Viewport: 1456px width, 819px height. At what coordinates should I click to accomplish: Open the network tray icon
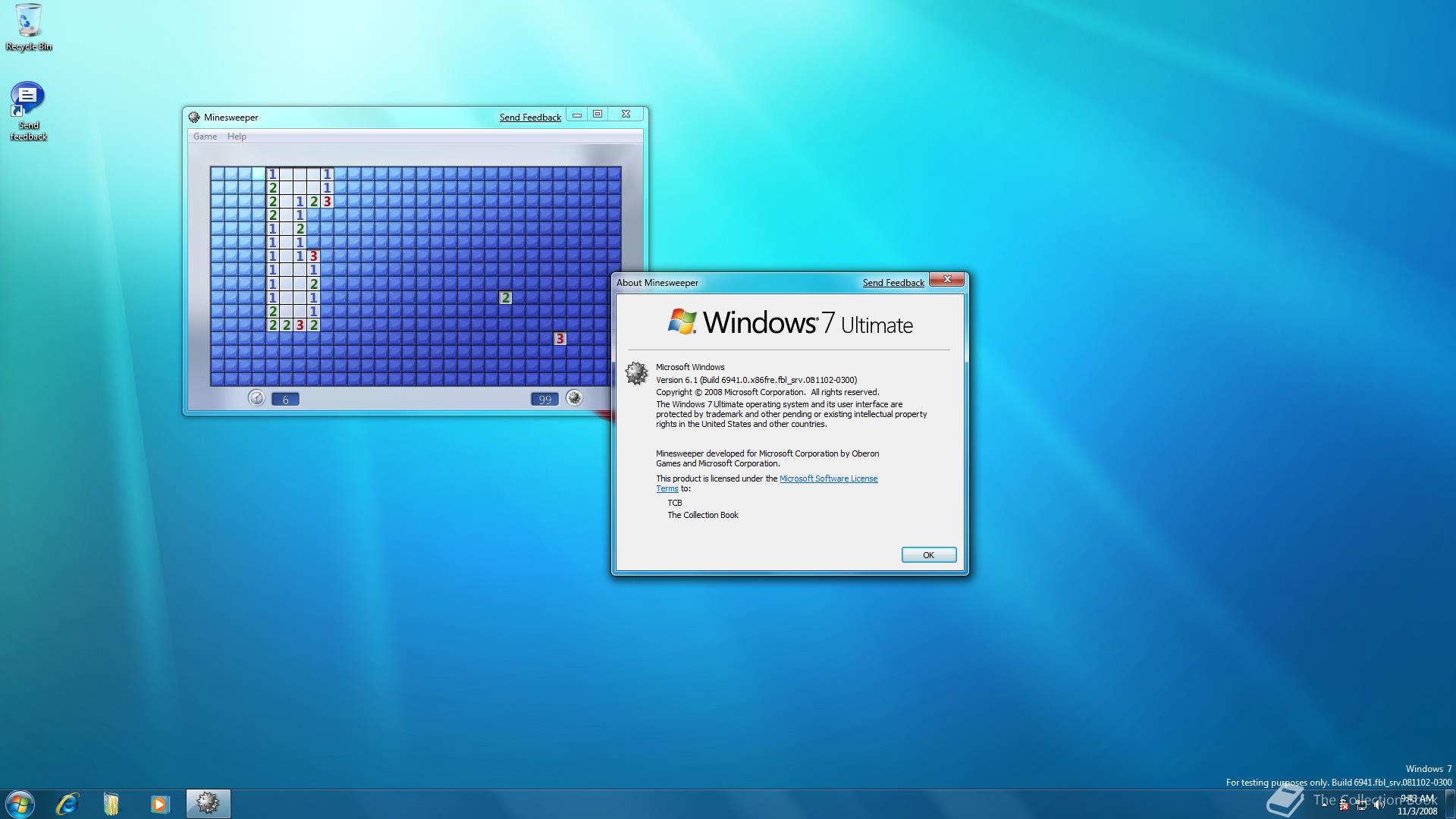1361,805
